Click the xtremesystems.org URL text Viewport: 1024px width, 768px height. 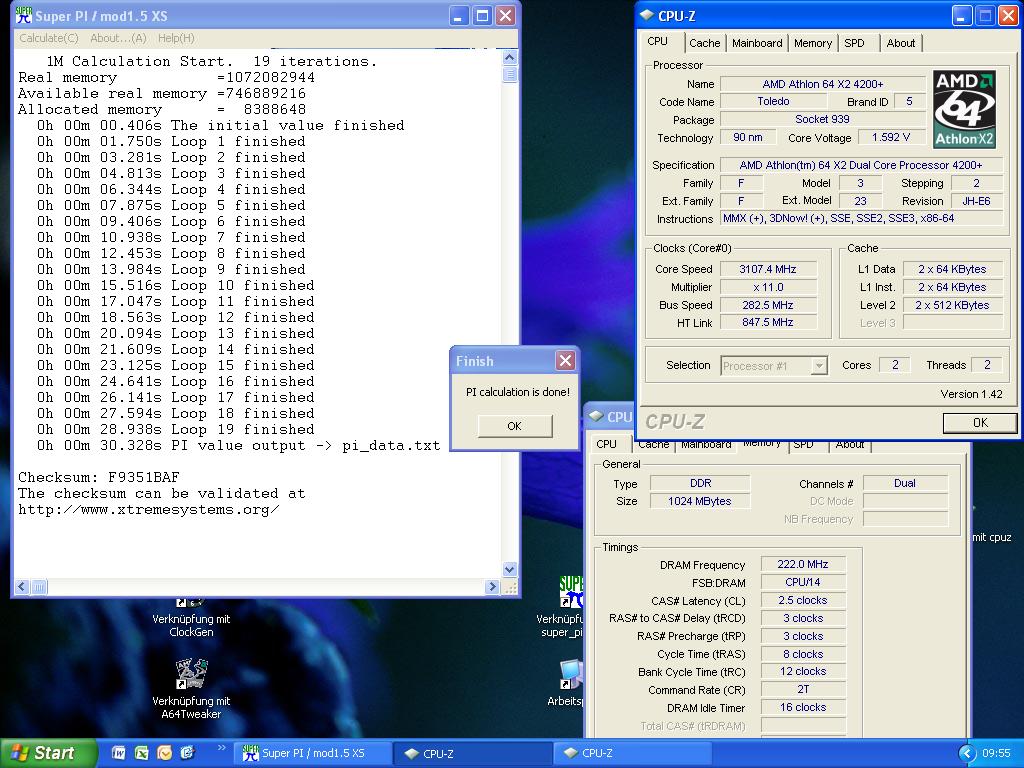149,509
